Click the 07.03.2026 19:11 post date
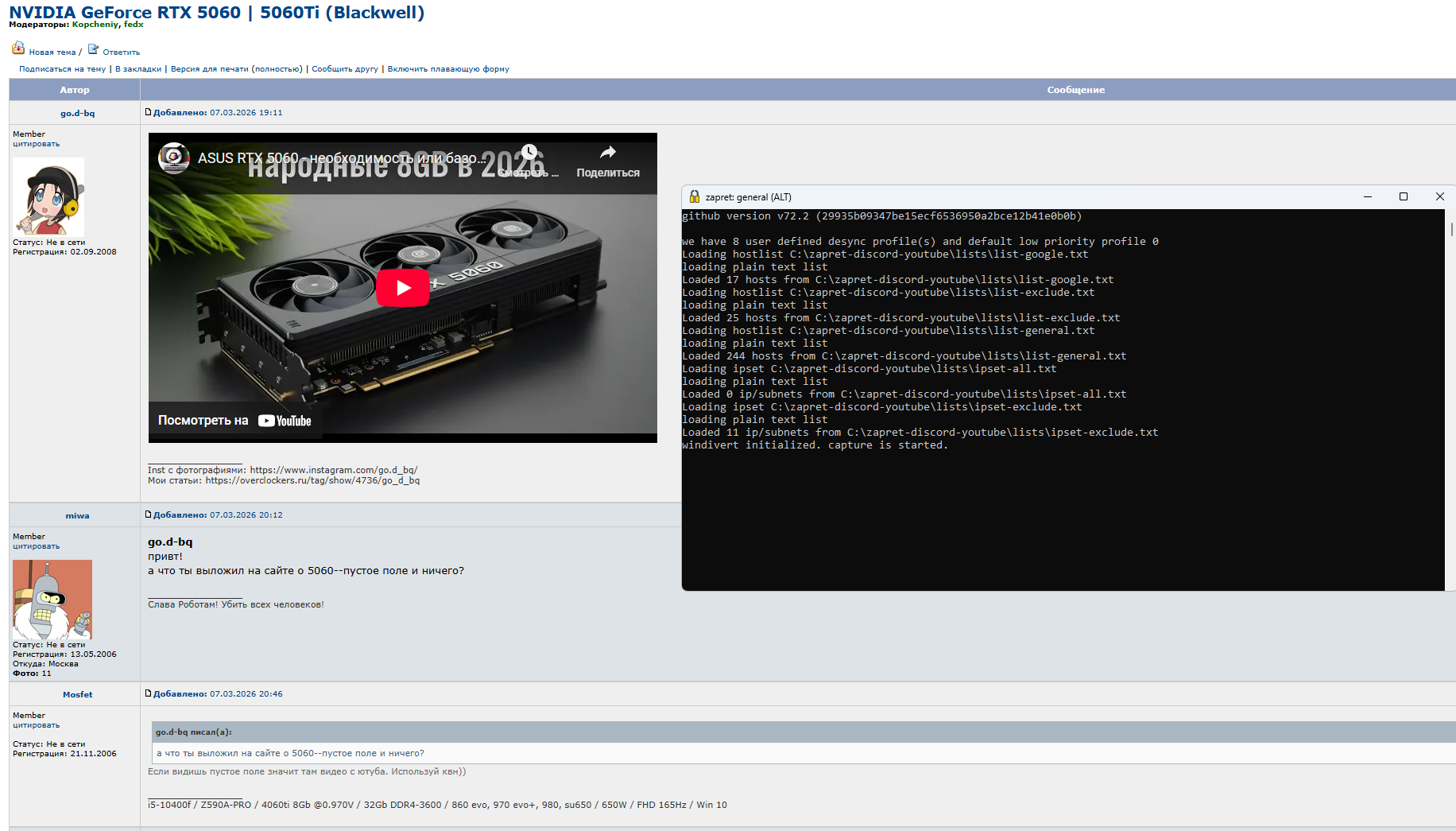Image resolution: width=1456 pixels, height=831 pixels. coord(246,113)
